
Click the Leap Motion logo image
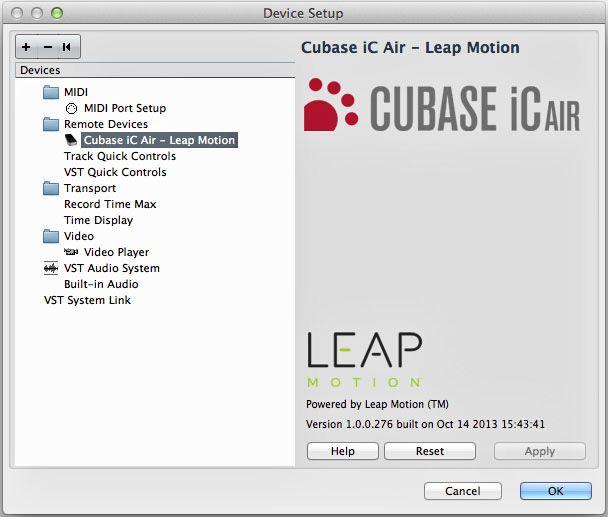tap(364, 360)
